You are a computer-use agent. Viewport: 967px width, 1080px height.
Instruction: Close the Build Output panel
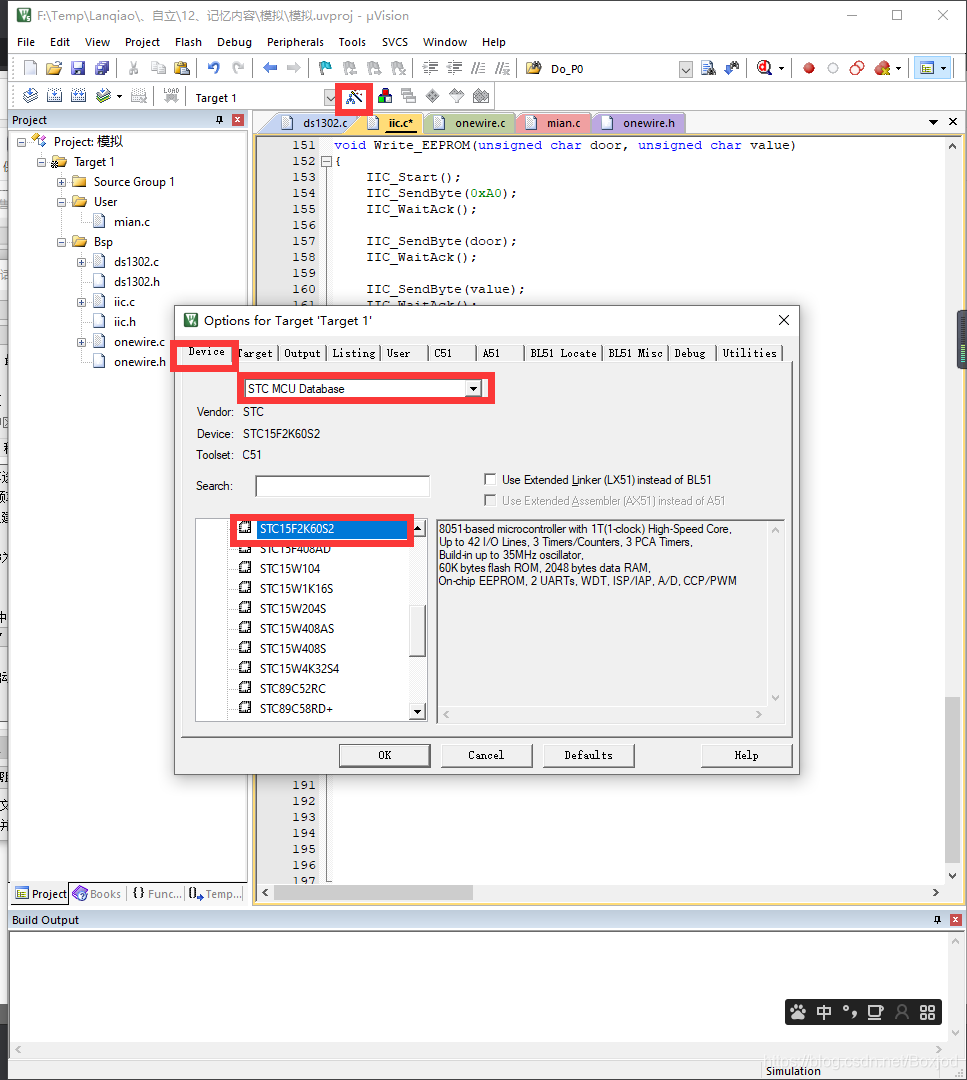coord(955,920)
